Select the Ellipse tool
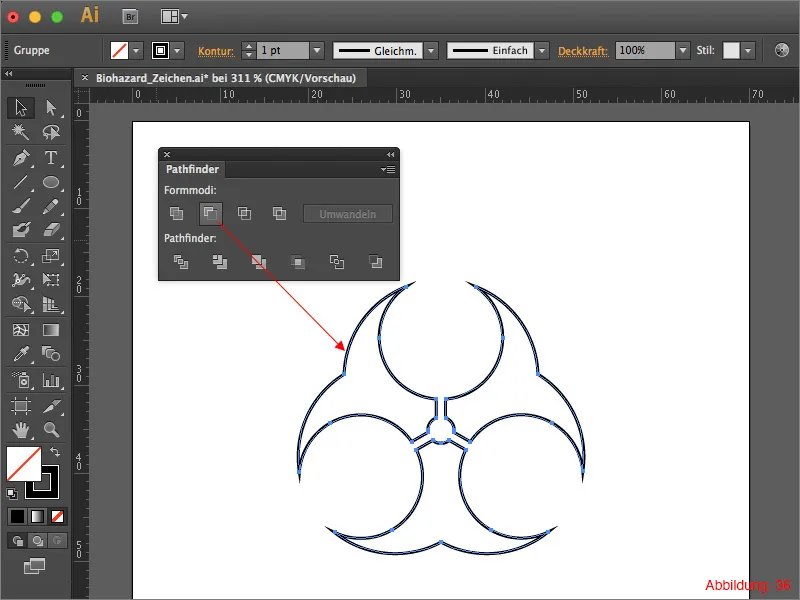800x600 pixels. 51,182
